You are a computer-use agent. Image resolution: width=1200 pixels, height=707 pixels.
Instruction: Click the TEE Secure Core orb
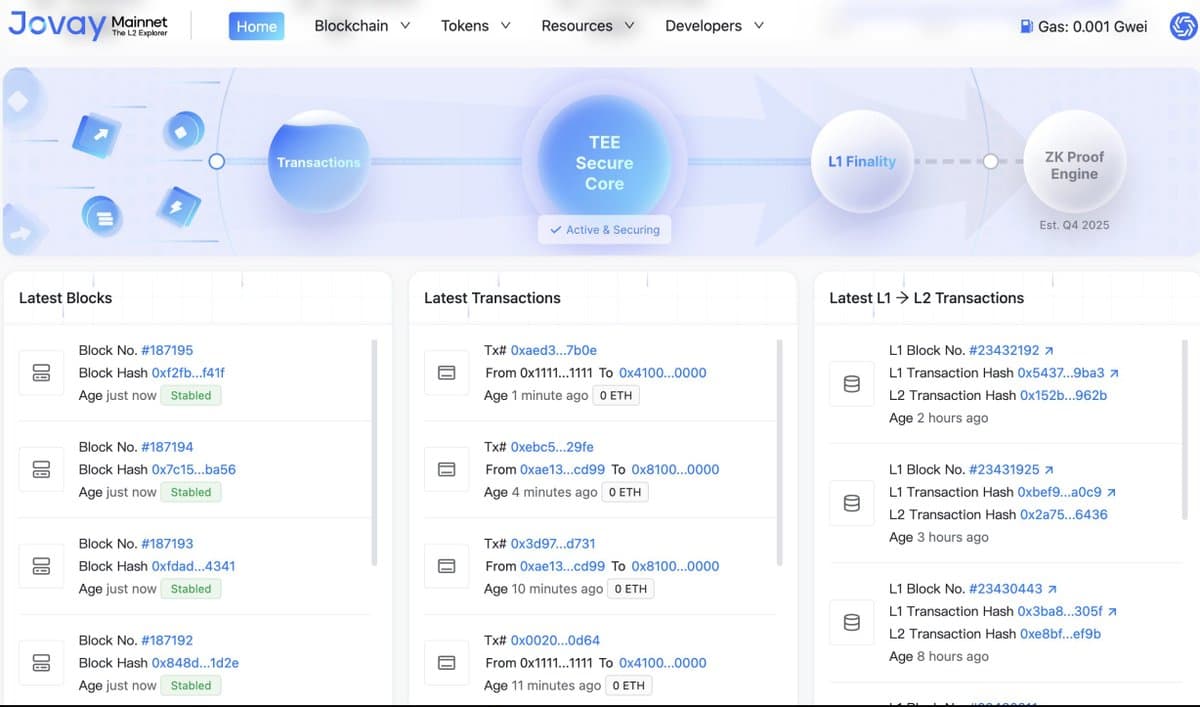point(604,163)
